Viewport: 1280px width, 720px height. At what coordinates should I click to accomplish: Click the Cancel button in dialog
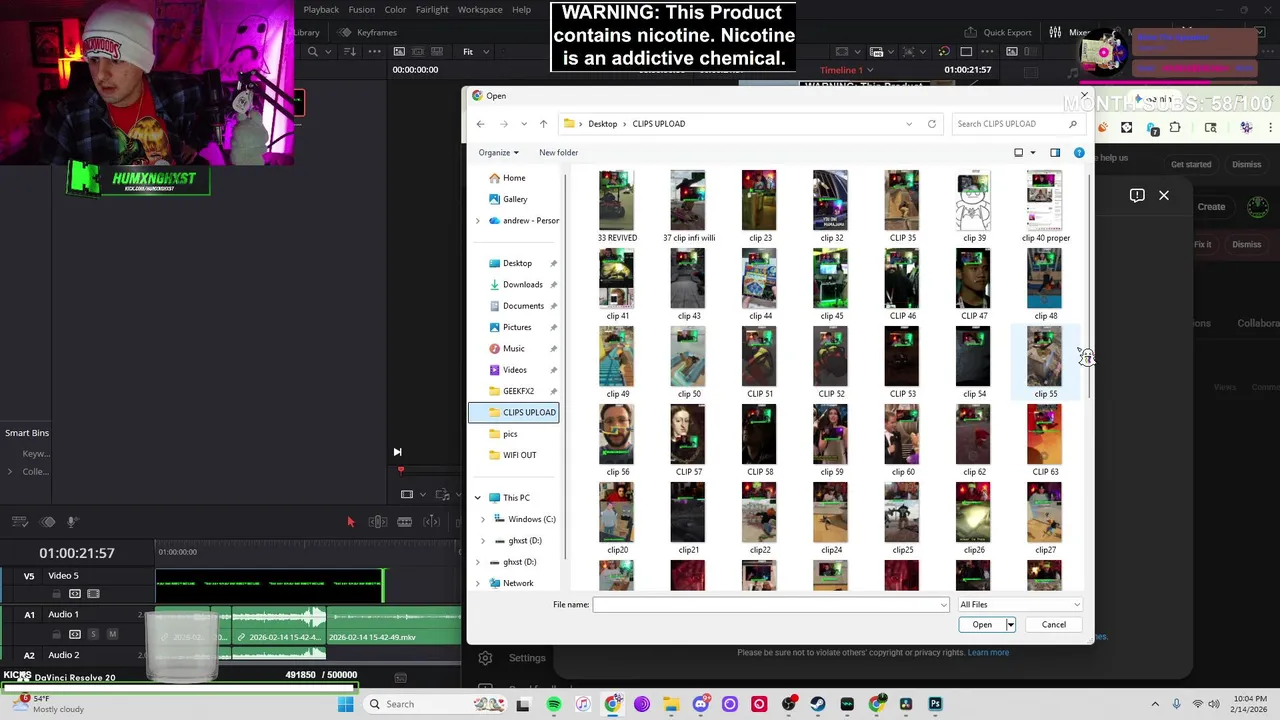1054,625
